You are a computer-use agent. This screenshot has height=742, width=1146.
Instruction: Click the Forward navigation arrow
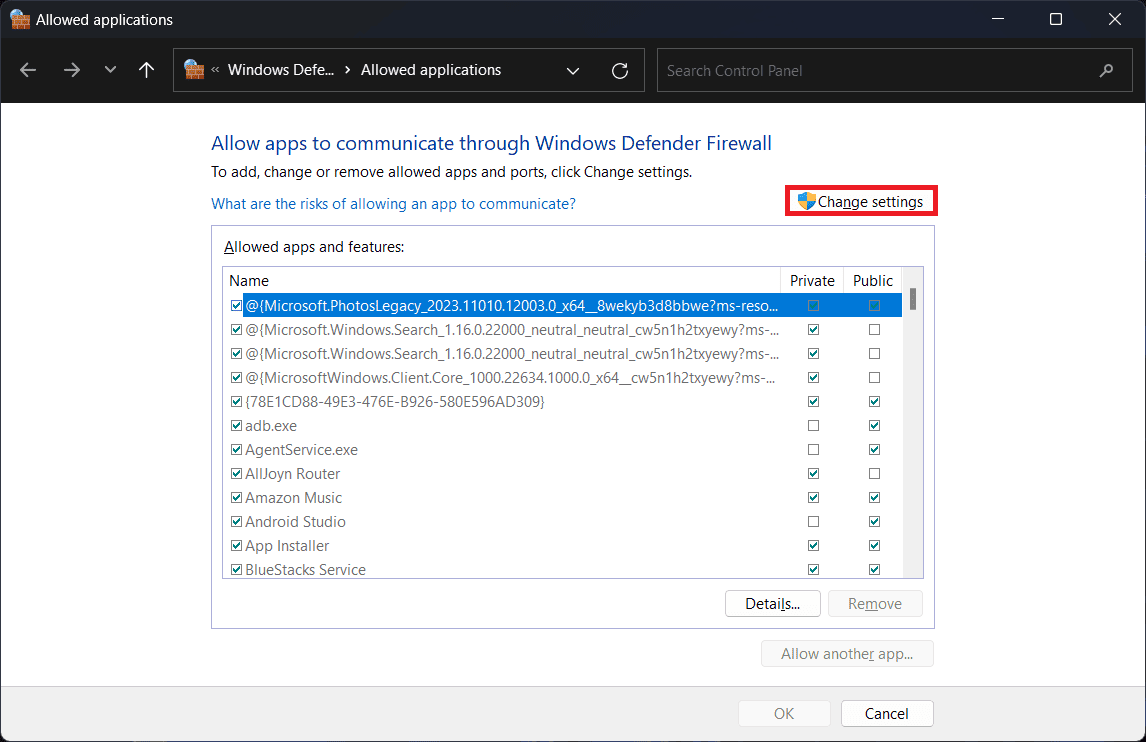tap(72, 70)
